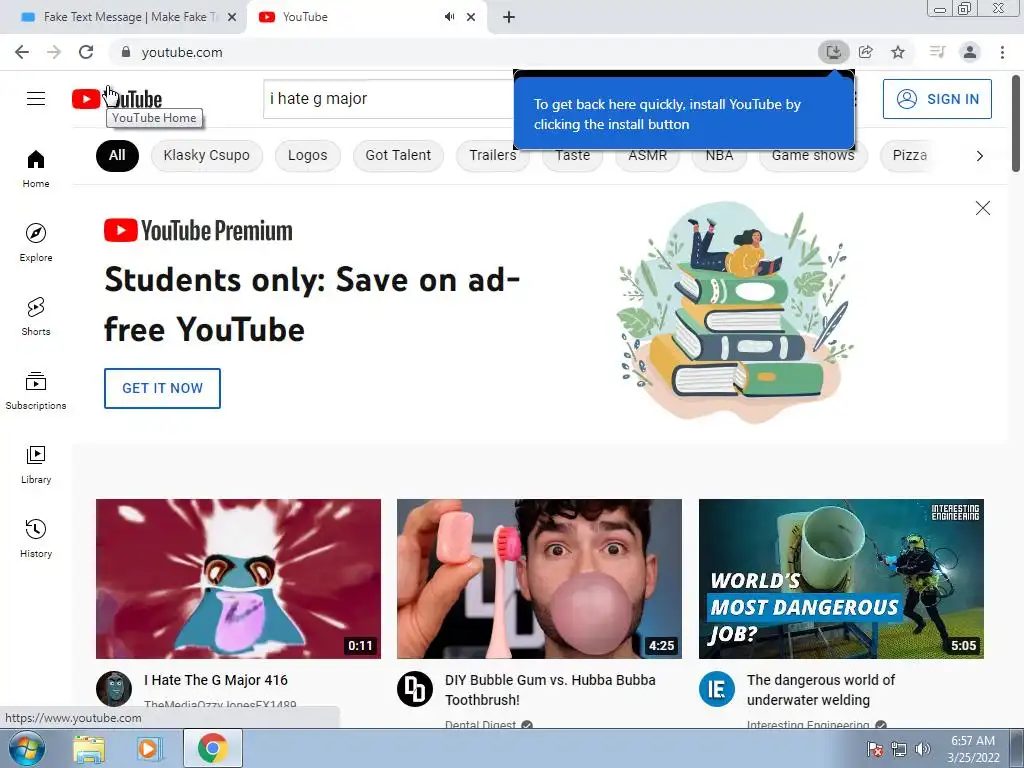
Task: Filter by Klasky Csupo chip
Action: click(x=206, y=155)
